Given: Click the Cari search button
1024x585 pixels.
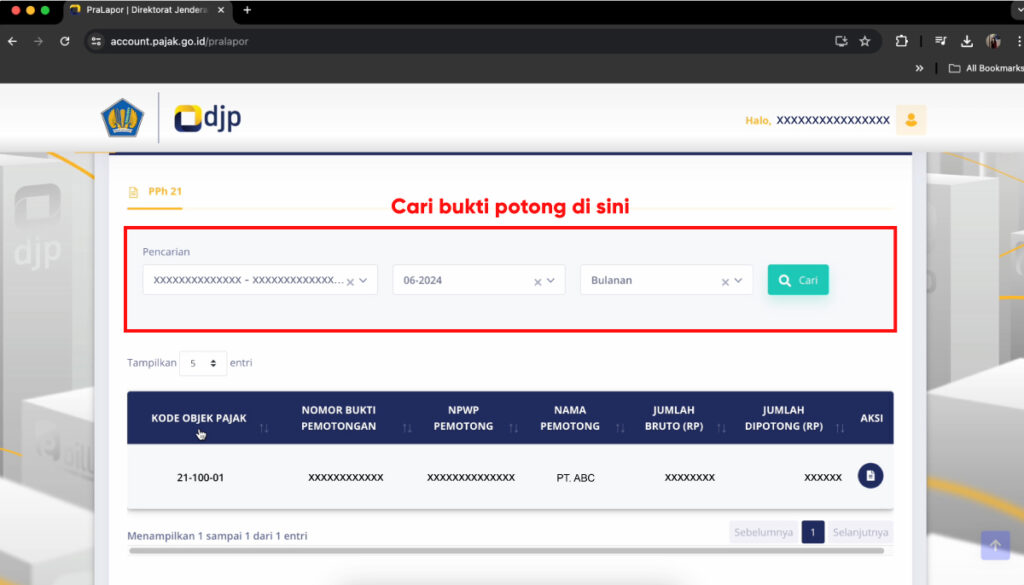Looking at the screenshot, I should click(798, 280).
